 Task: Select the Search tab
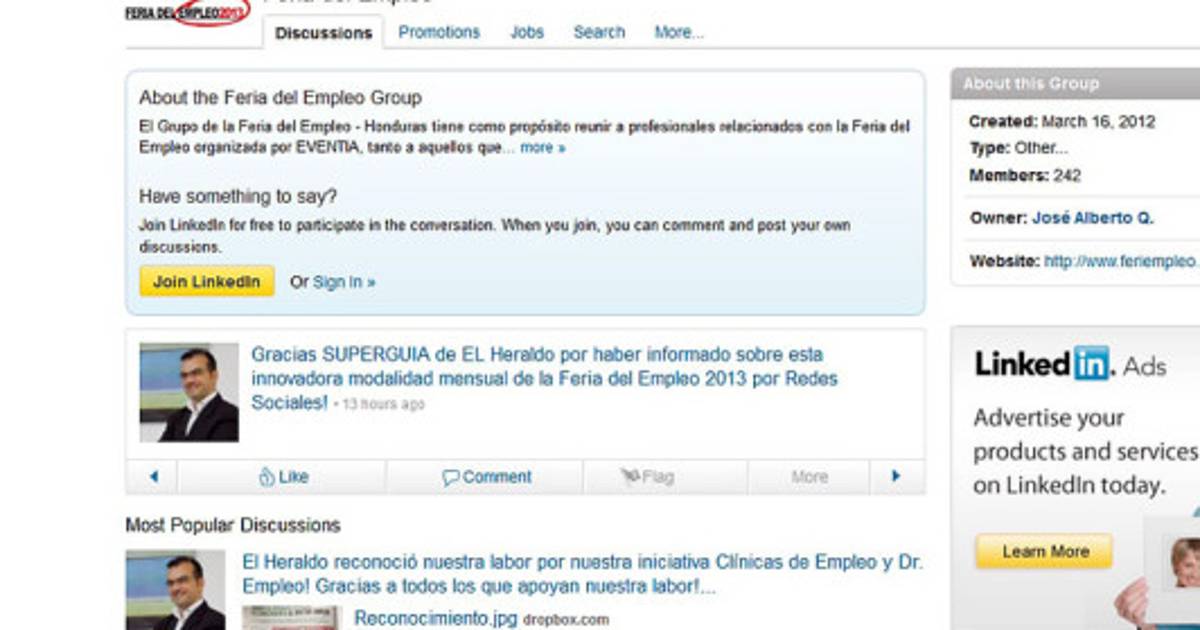[599, 32]
